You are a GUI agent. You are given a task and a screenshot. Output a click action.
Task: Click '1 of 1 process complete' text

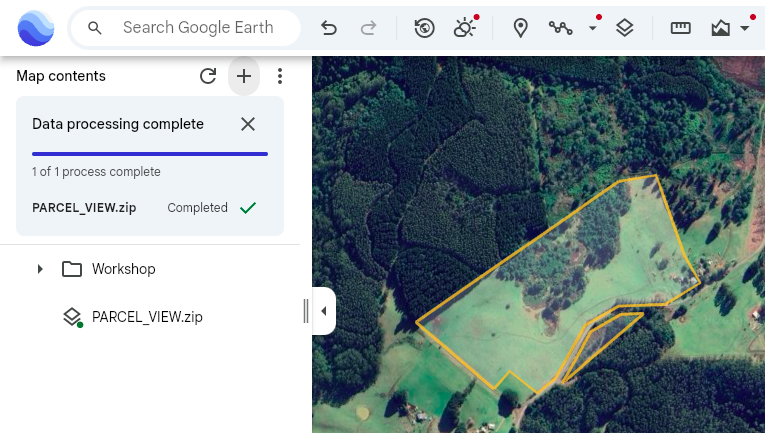coord(96,172)
